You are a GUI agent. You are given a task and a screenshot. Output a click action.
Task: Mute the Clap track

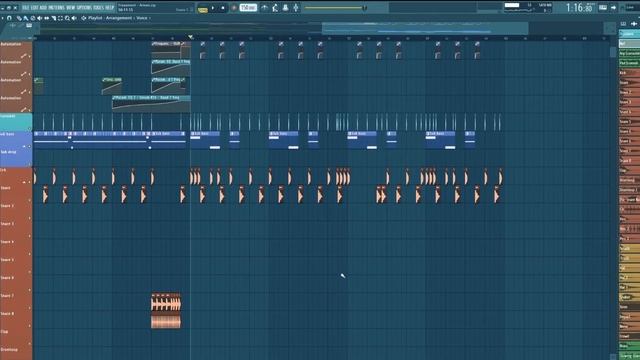click(29, 344)
